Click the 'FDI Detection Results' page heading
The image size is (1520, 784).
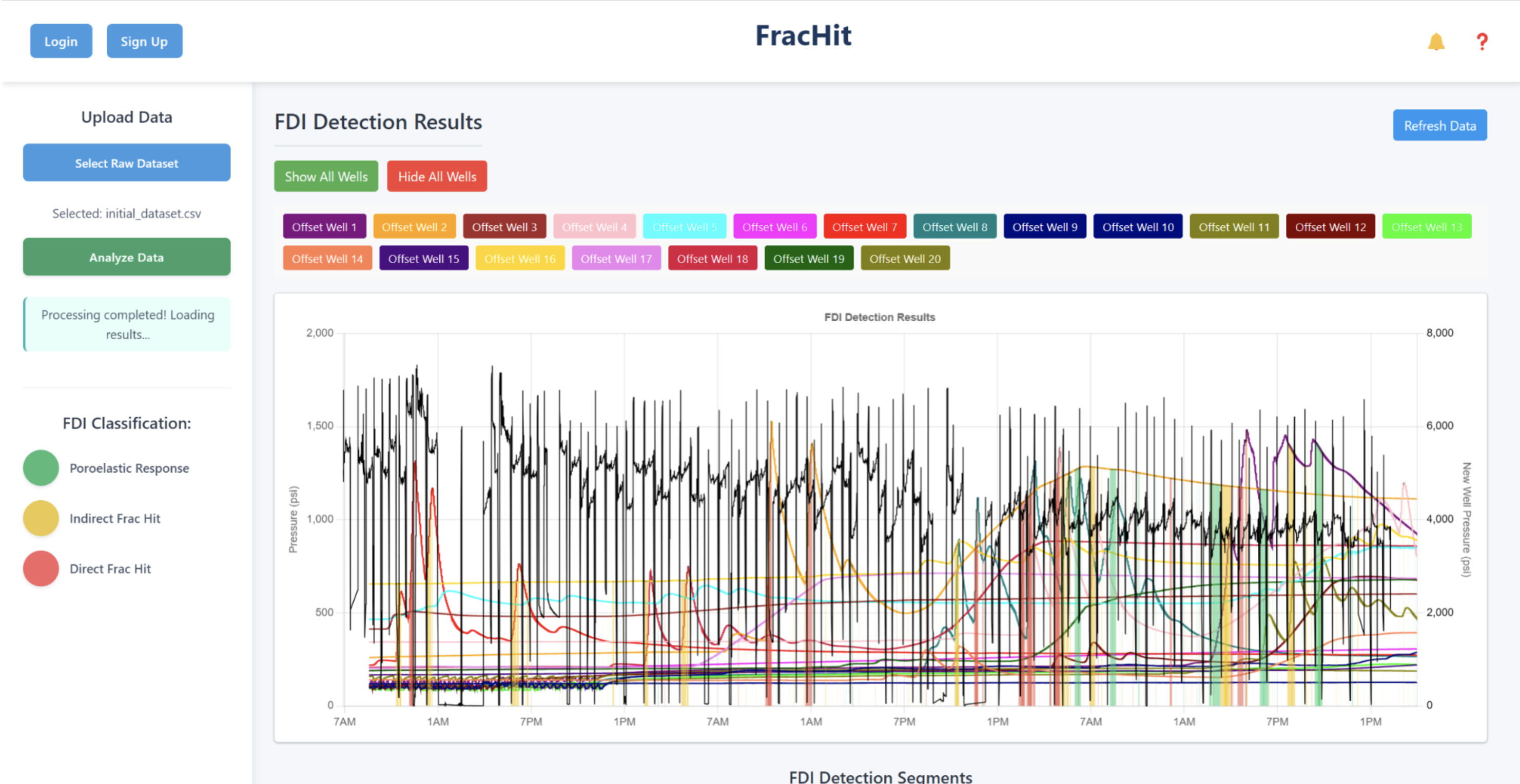coord(378,122)
